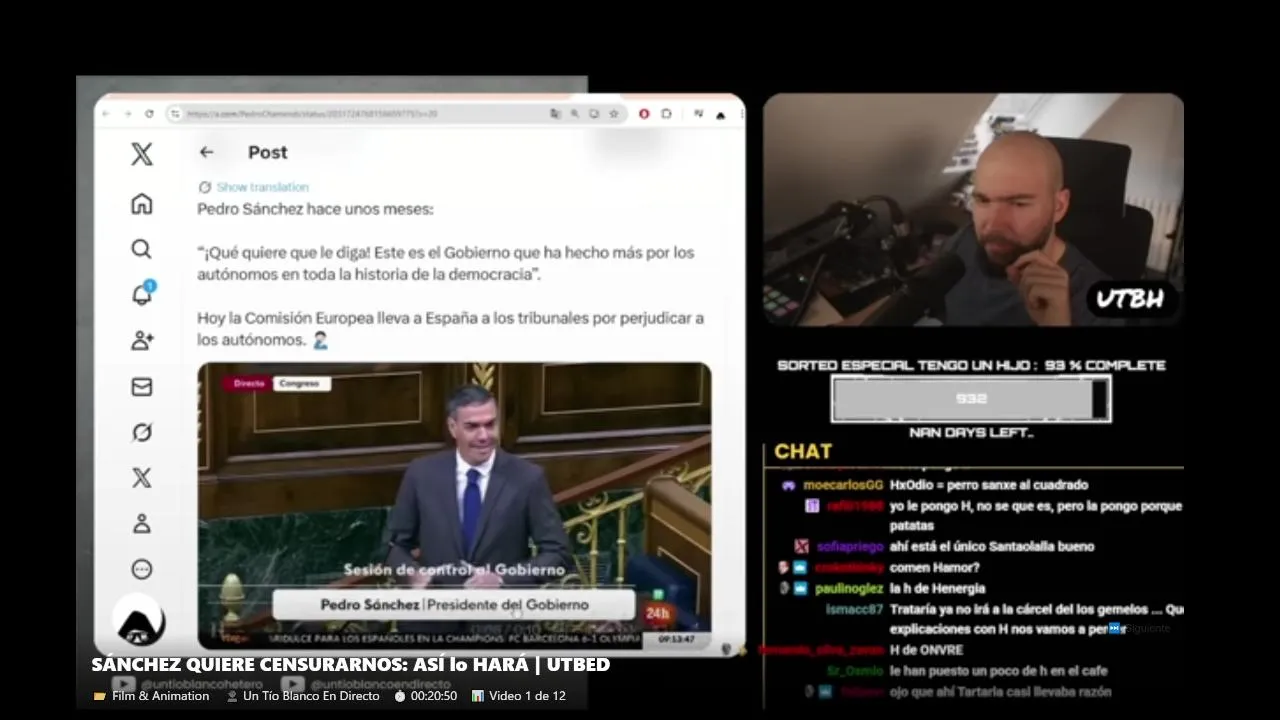Open the follow-people icon in X sidebar
1280x720 pixels.
click(142, 340)
